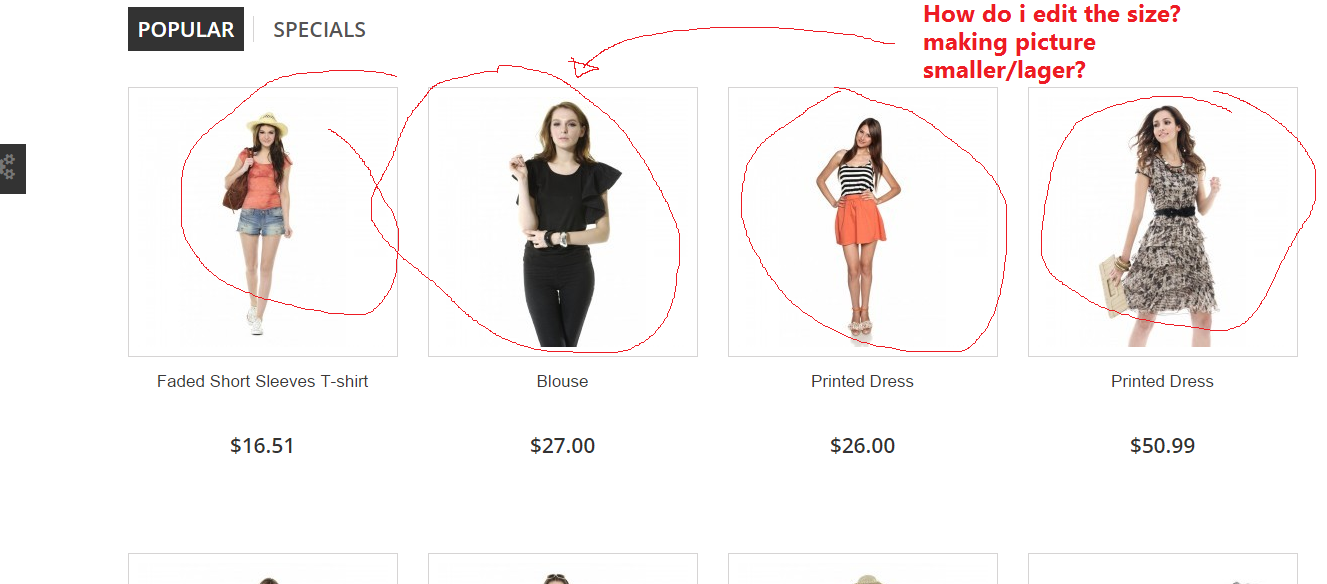This screenshot has height=584, width=1327.
Task: Open the orange-skirt Printed Dress image
Action: [x=863, y=222]
